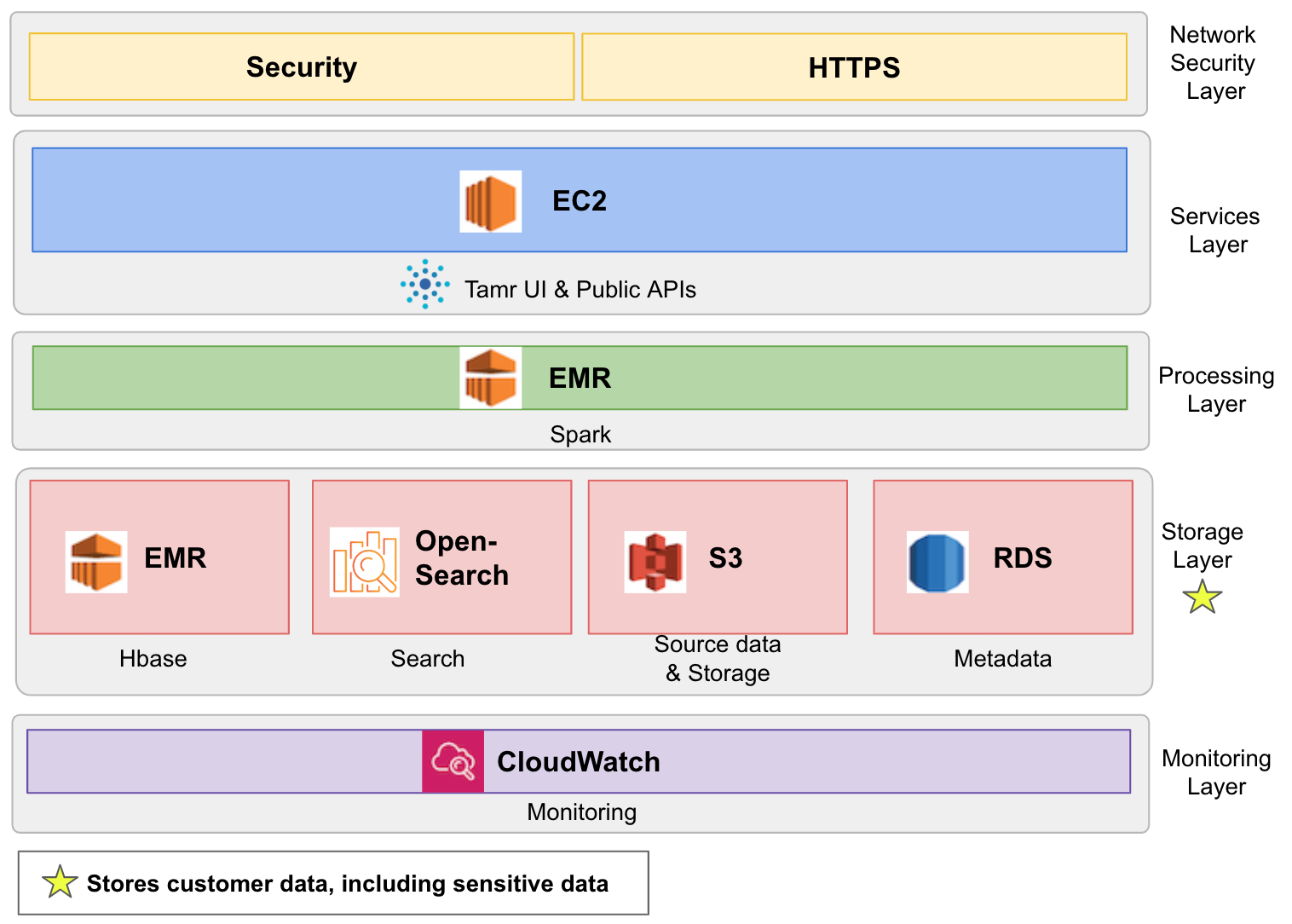Click the OpenSearch magnifier icon
Viewport: 1292px width, 924px height.
[x=365, y=562]
